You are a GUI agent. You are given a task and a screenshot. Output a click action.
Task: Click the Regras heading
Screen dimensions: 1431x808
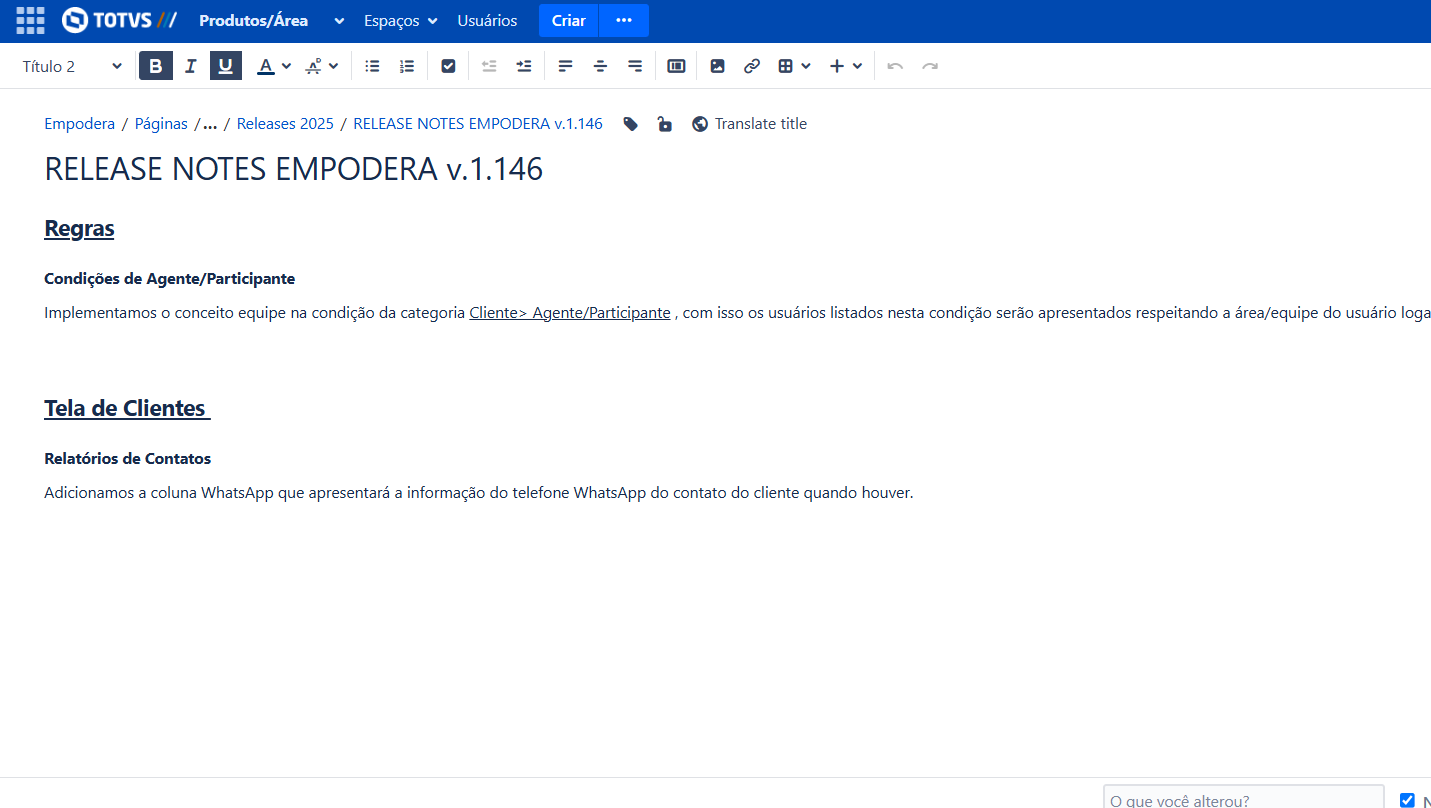click(x=79, y=228)
